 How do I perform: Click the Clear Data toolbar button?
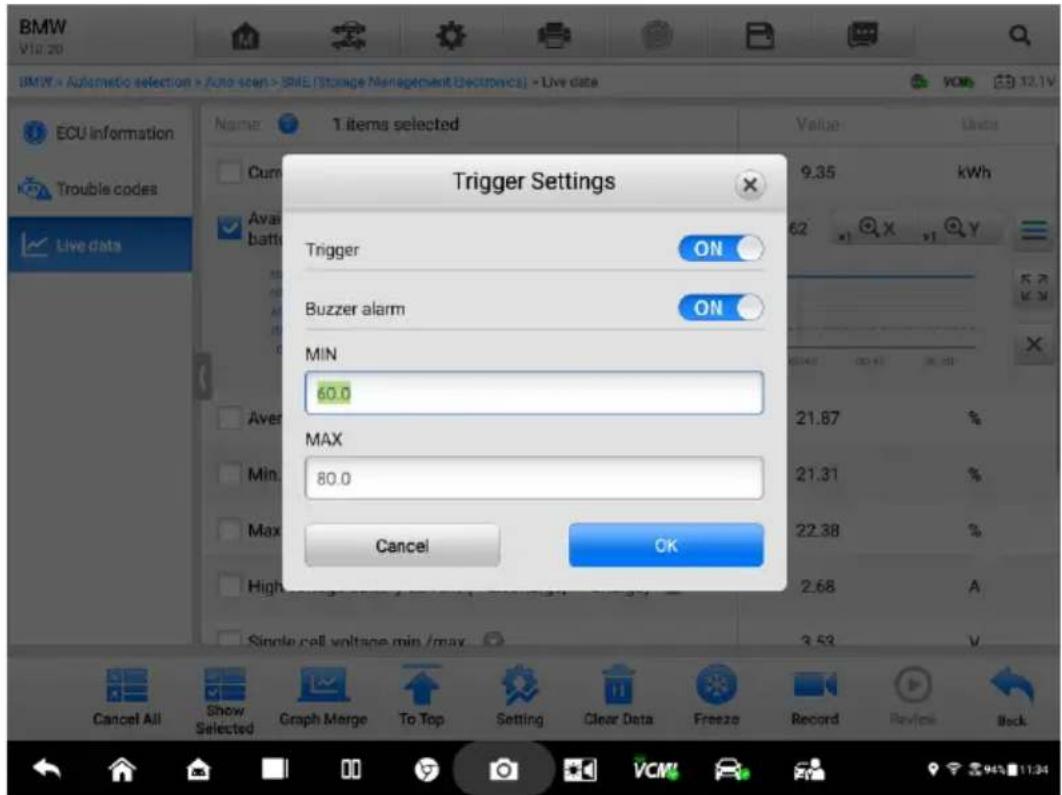[x=618, y=695]
